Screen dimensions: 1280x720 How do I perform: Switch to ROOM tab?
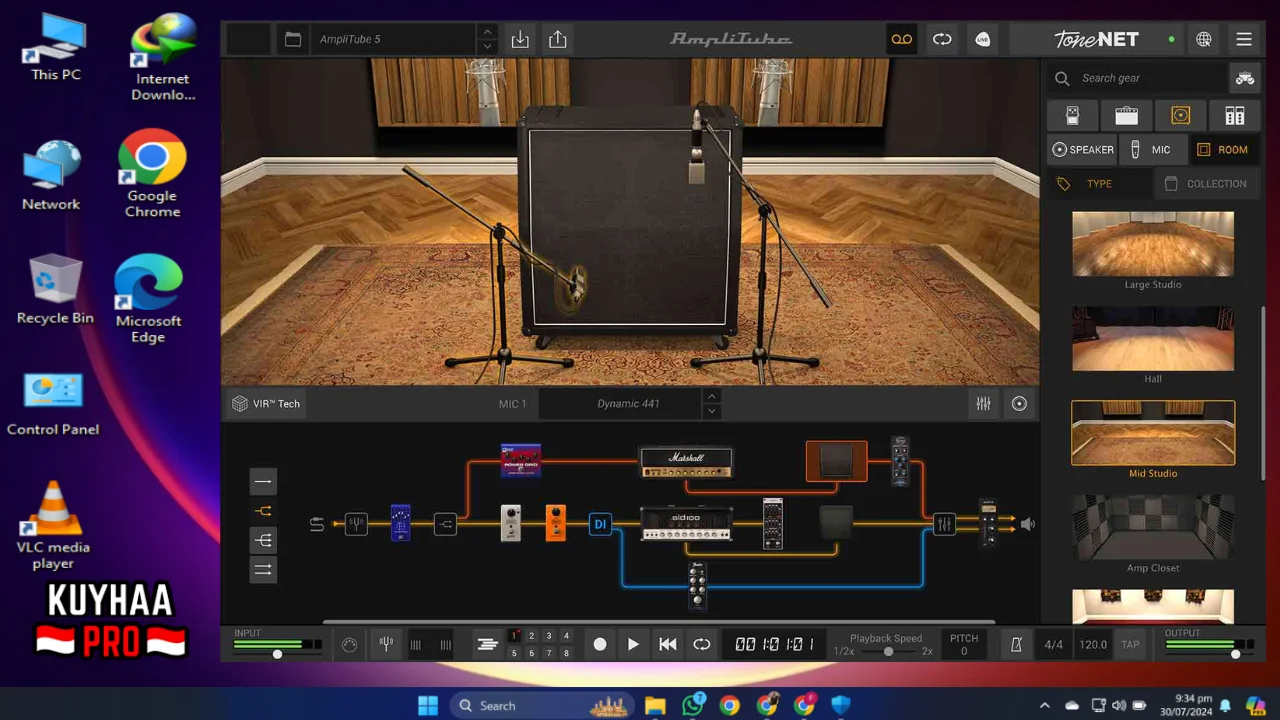click(1223, 150)
